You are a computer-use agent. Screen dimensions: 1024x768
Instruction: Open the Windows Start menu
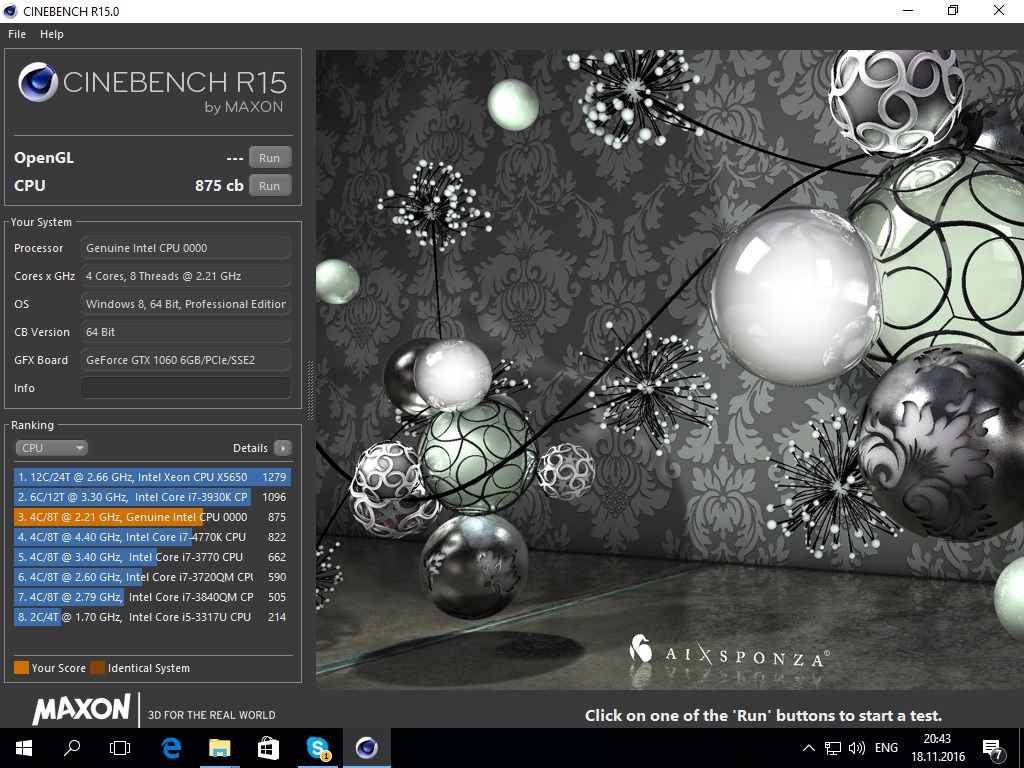tap(24, 748)
